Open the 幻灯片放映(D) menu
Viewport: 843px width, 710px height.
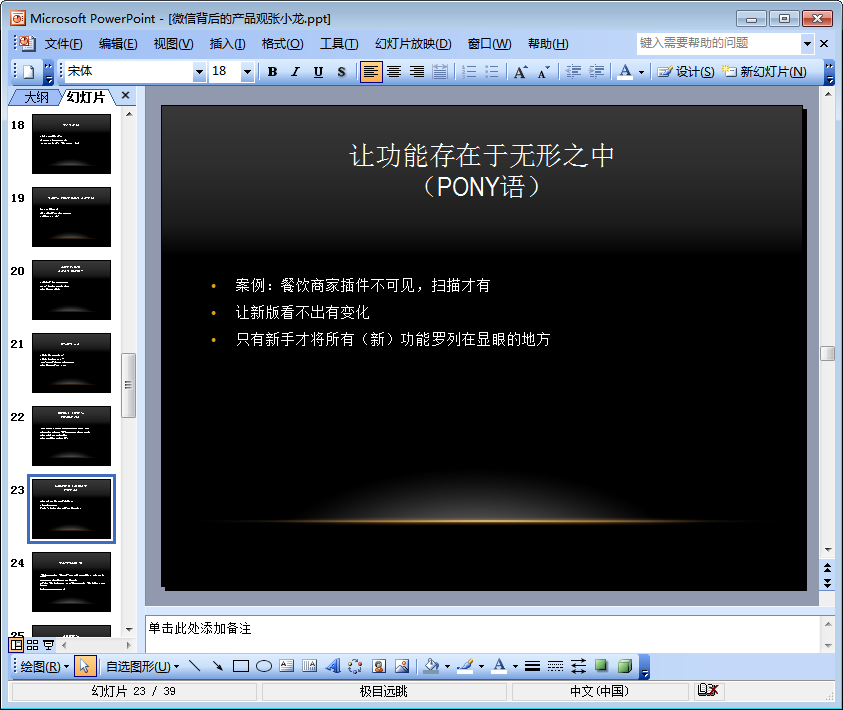(413, 44)
